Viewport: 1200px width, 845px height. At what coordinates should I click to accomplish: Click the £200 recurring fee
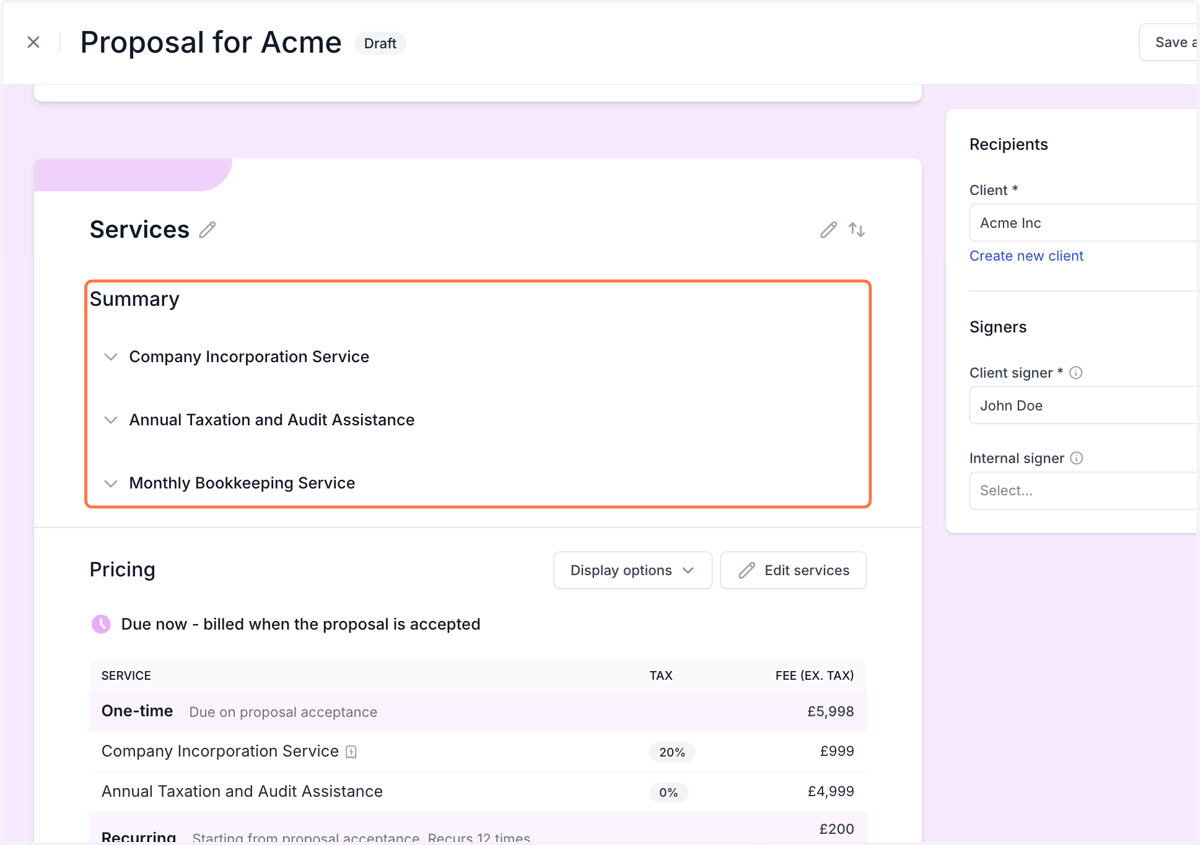click(x=837, y=828)
